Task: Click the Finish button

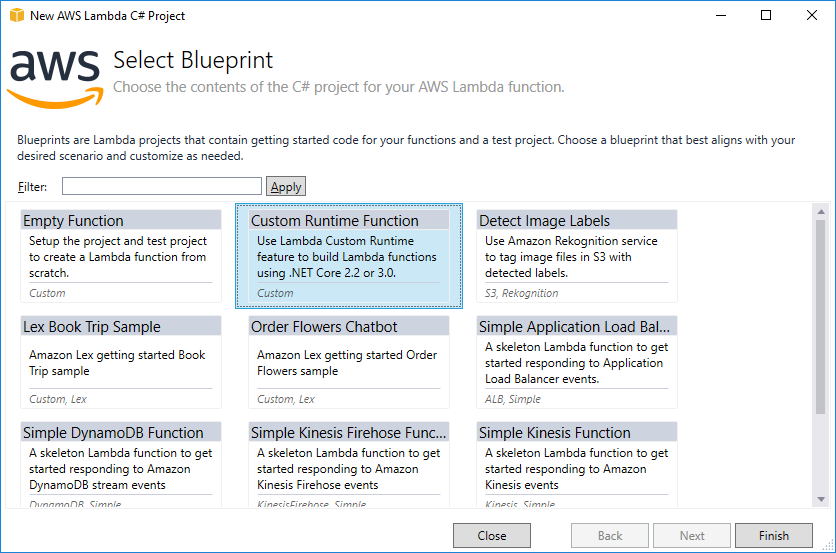Action: [774, 535]
